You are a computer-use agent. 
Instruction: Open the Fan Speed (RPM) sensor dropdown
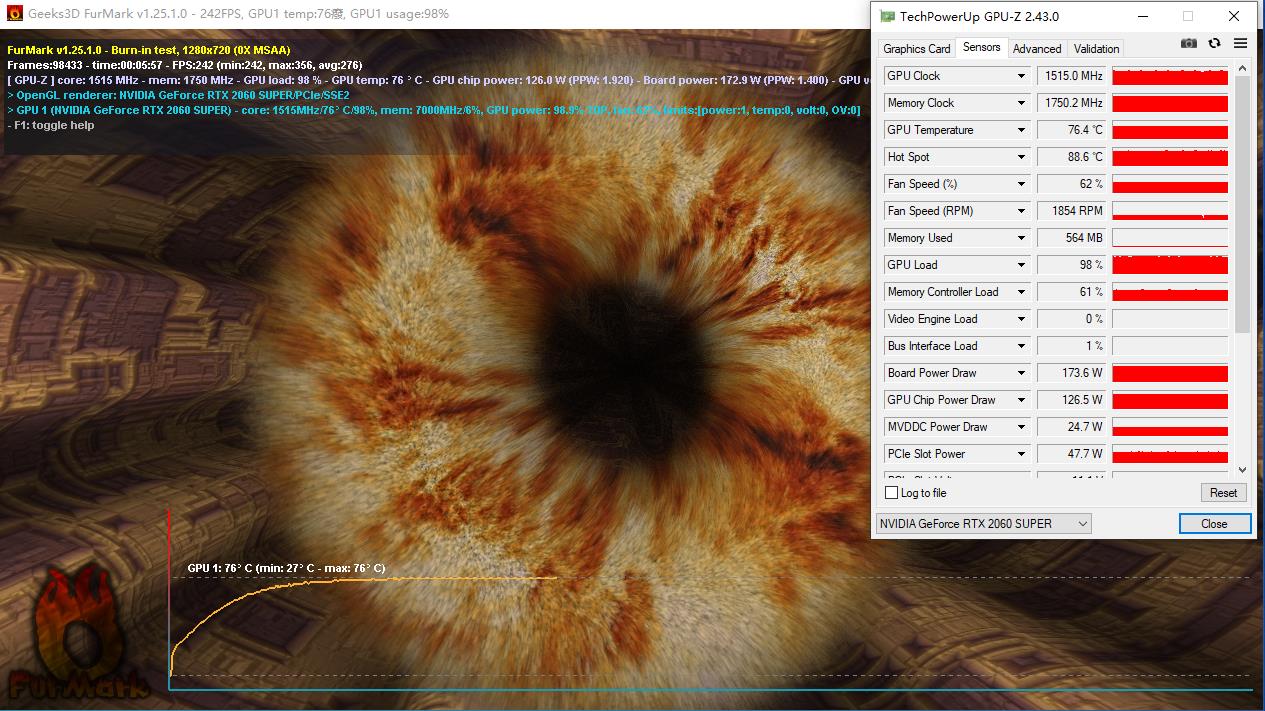[x=1021, y=211]
